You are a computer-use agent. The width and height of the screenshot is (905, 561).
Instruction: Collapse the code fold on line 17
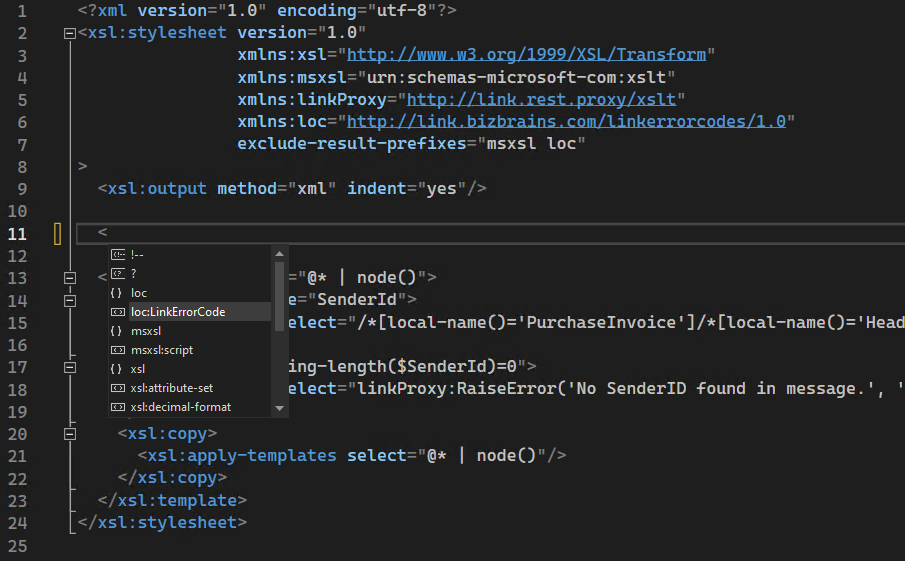(69, 367)
